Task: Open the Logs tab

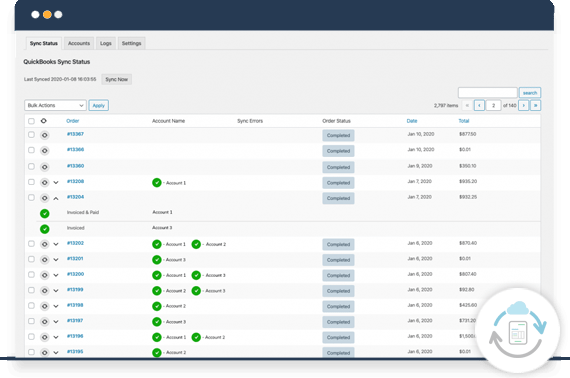Action: (106, 43)
